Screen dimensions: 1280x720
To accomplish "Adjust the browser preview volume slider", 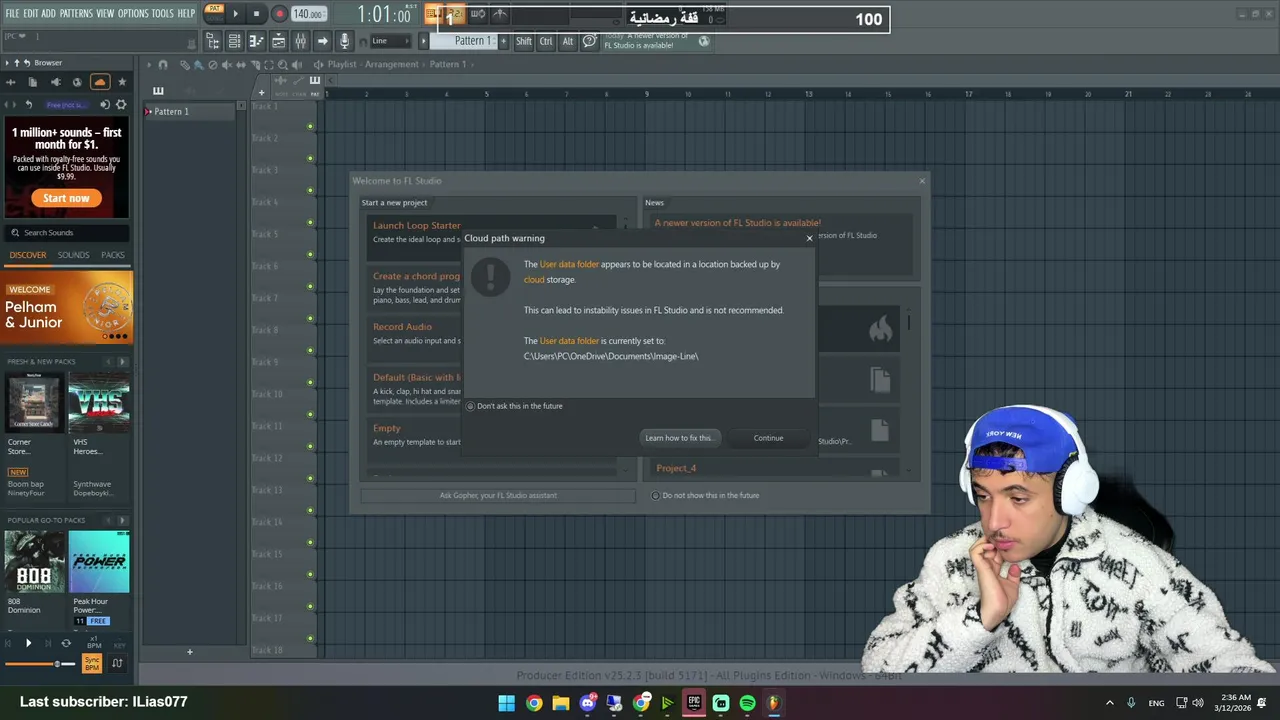I will coord(38,664).
